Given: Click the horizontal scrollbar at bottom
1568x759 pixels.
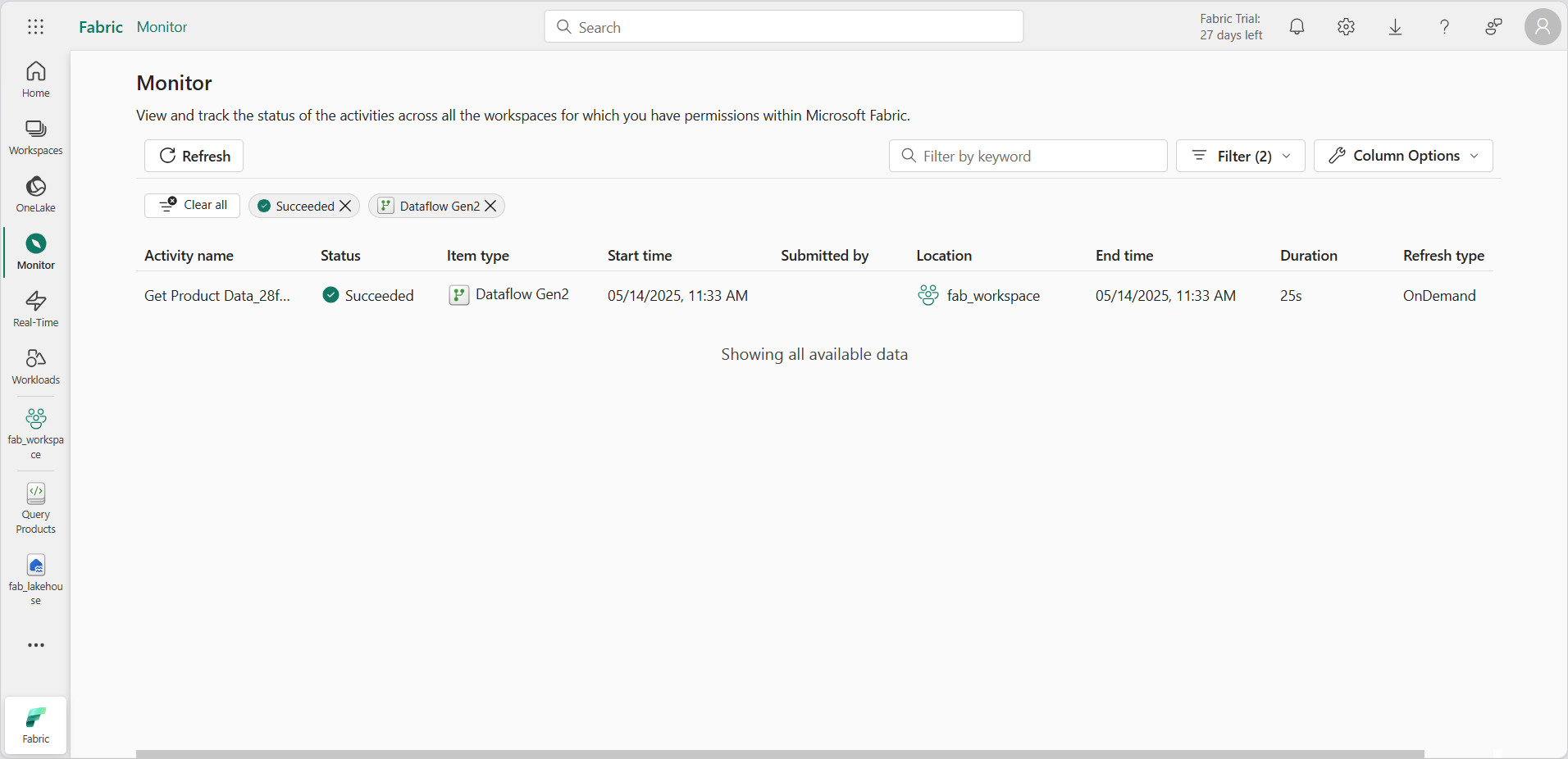Looking at the screenshot, I should (x=779, y=754).
